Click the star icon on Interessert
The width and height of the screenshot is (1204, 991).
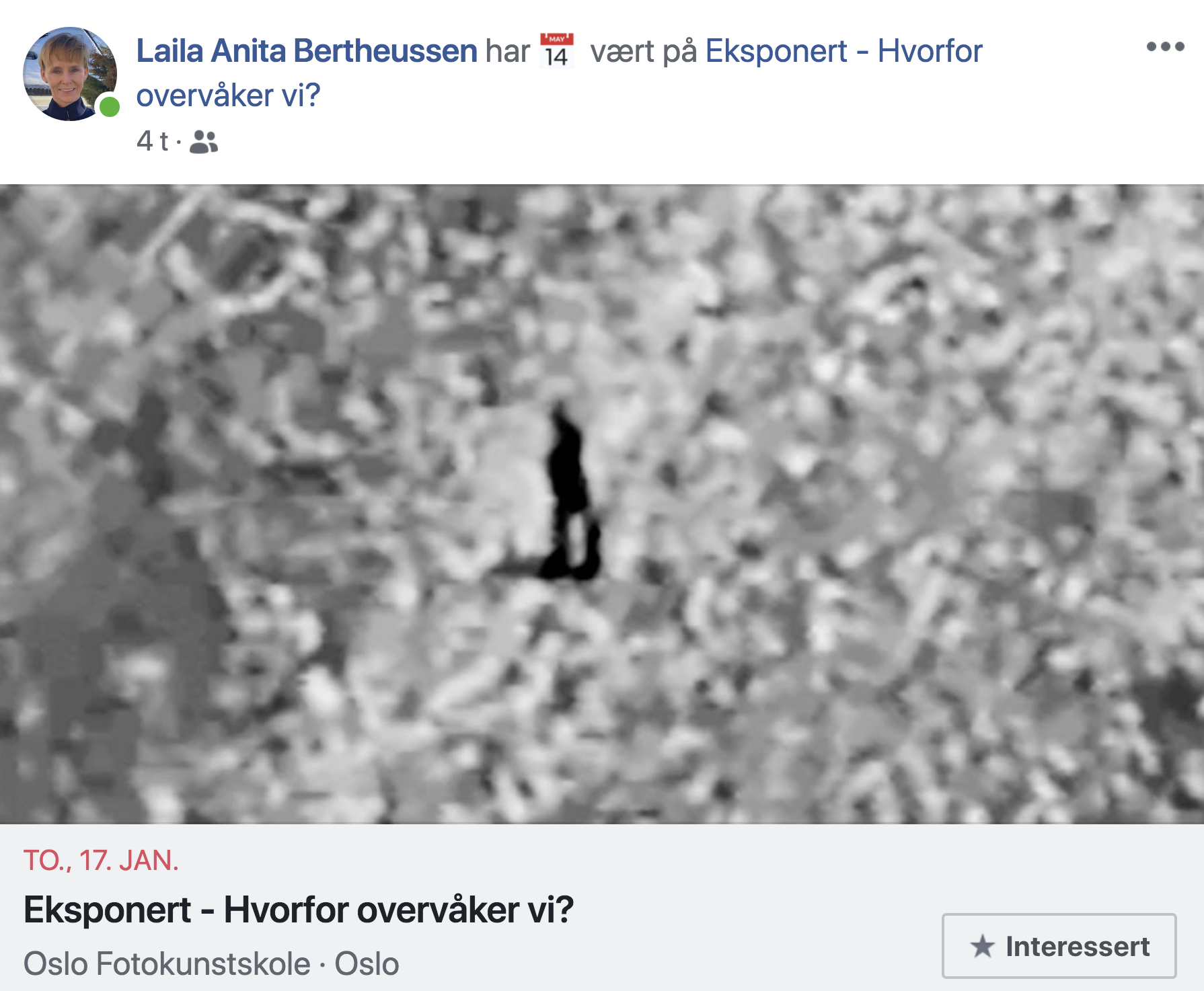983,946
